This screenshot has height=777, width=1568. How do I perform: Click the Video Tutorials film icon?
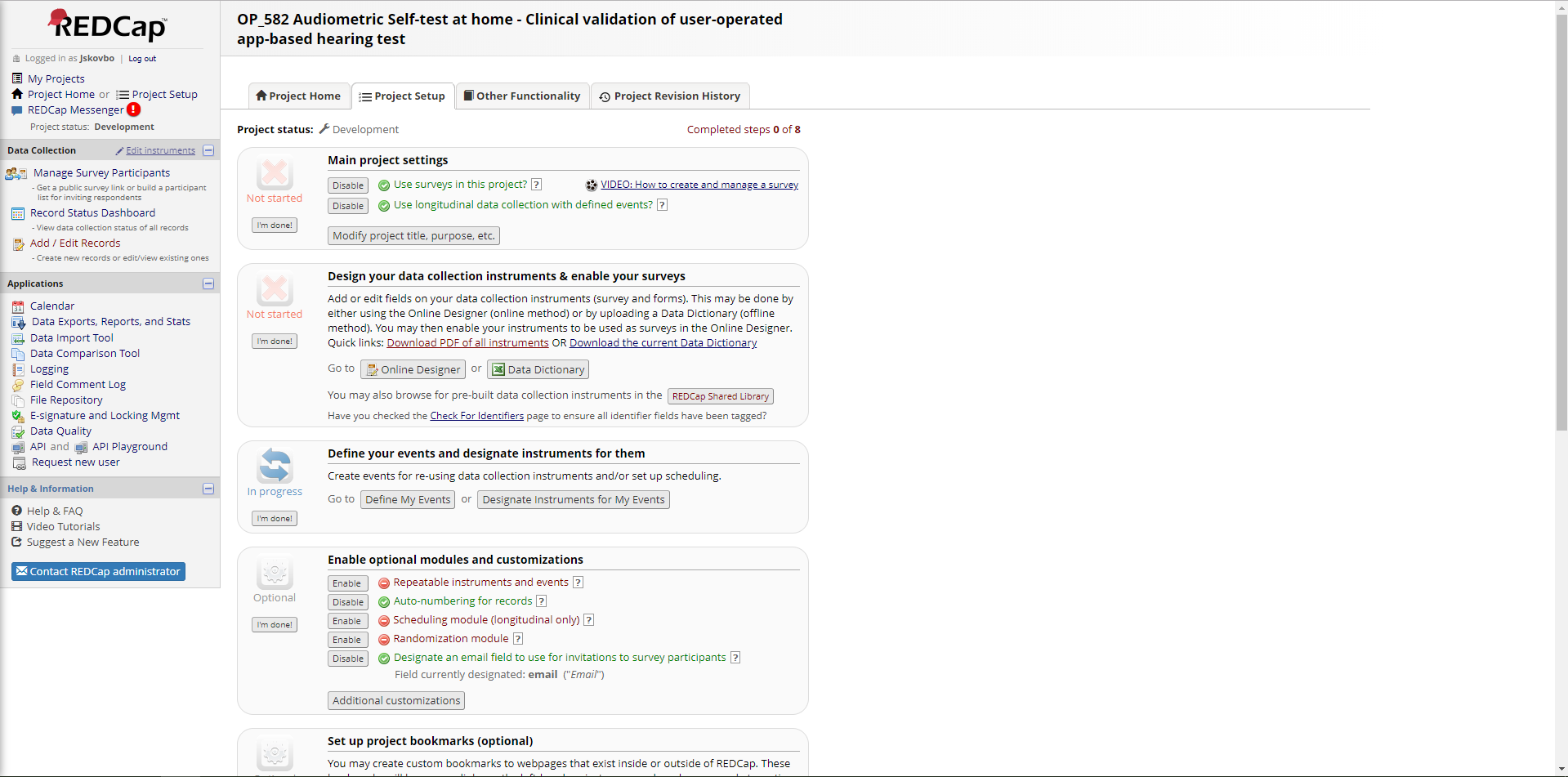pos(16,526)
